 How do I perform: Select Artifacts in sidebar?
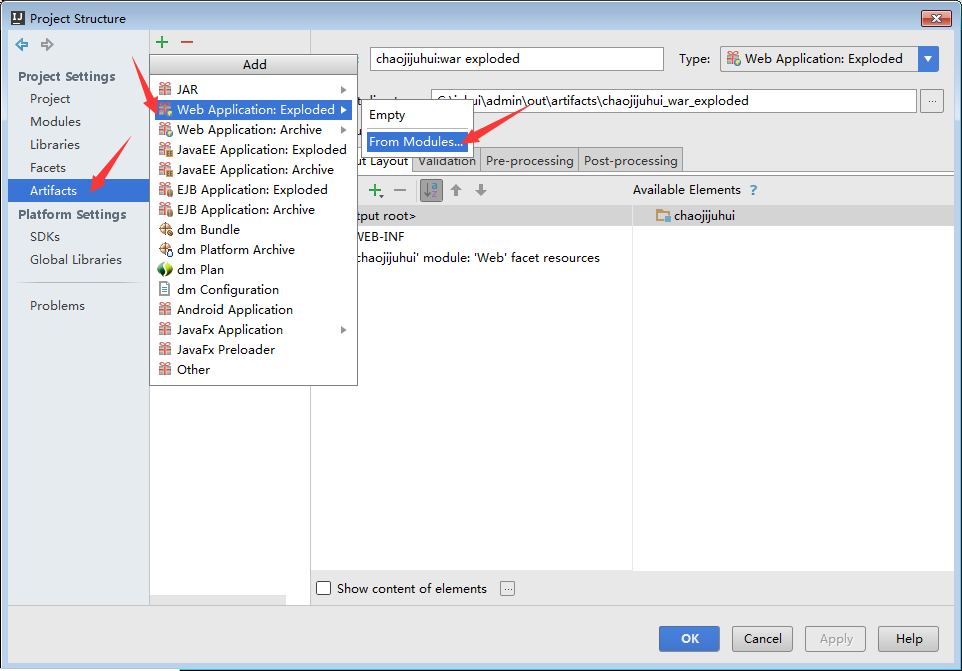[x=79, y=190]
